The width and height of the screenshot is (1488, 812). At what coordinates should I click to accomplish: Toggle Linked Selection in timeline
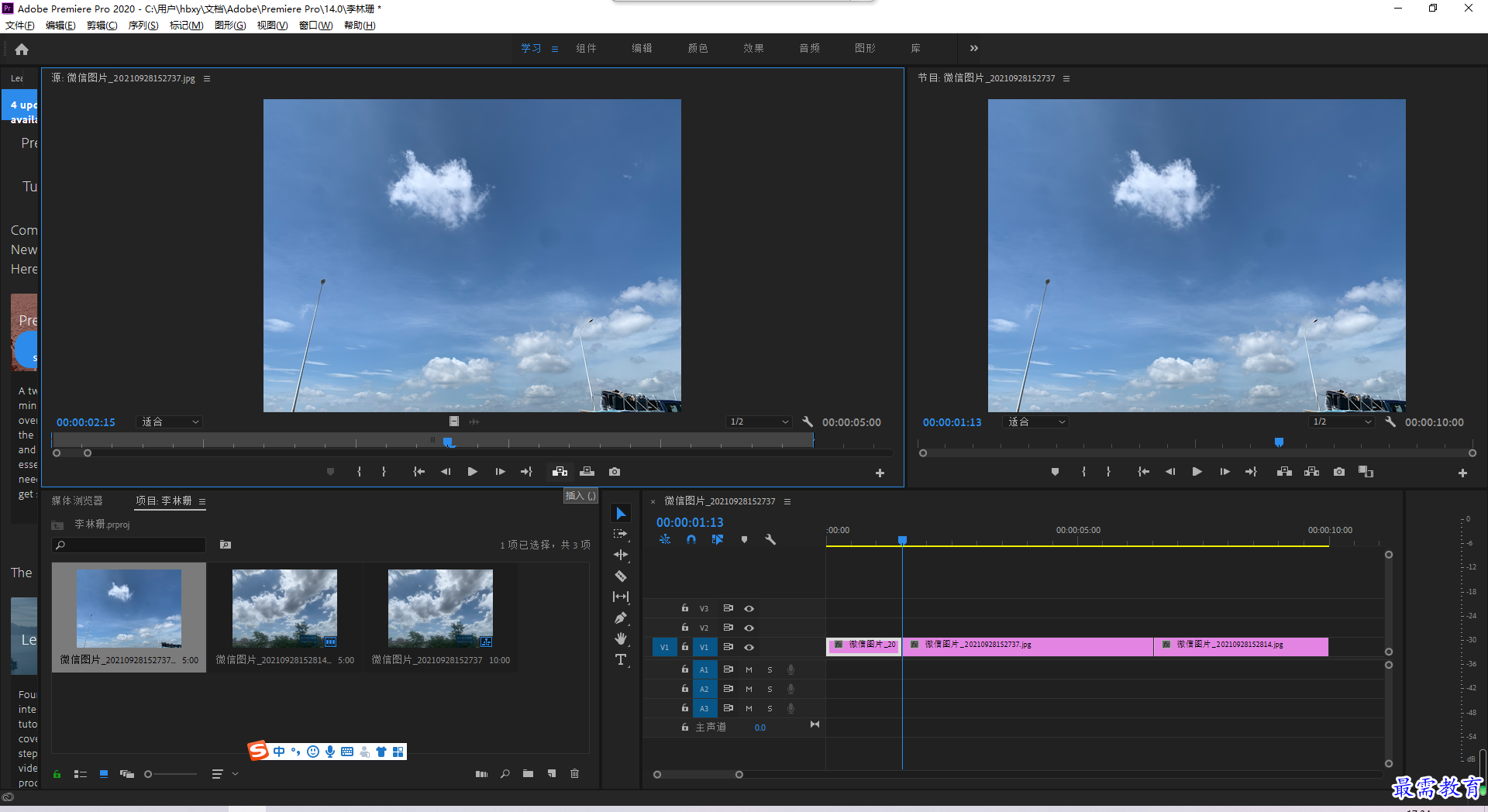tap(718, 539)
